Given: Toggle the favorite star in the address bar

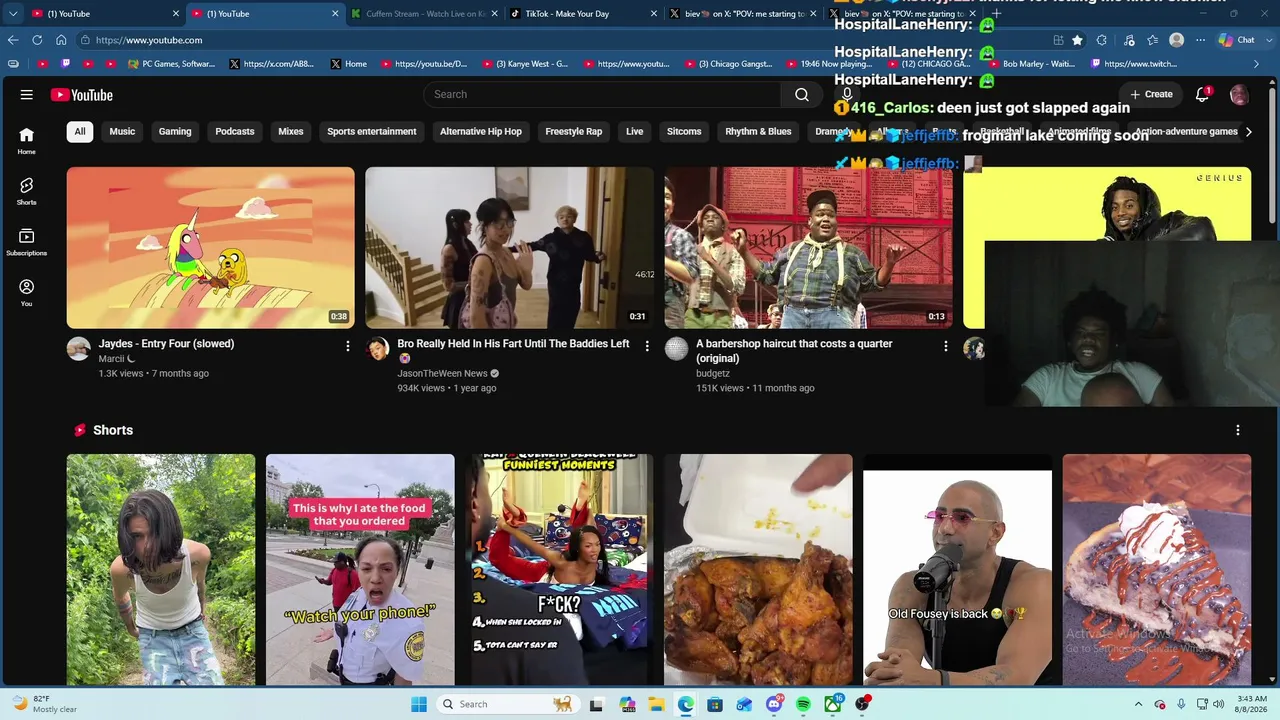Looking at the screenshot, I should (x=1077, y=40).
